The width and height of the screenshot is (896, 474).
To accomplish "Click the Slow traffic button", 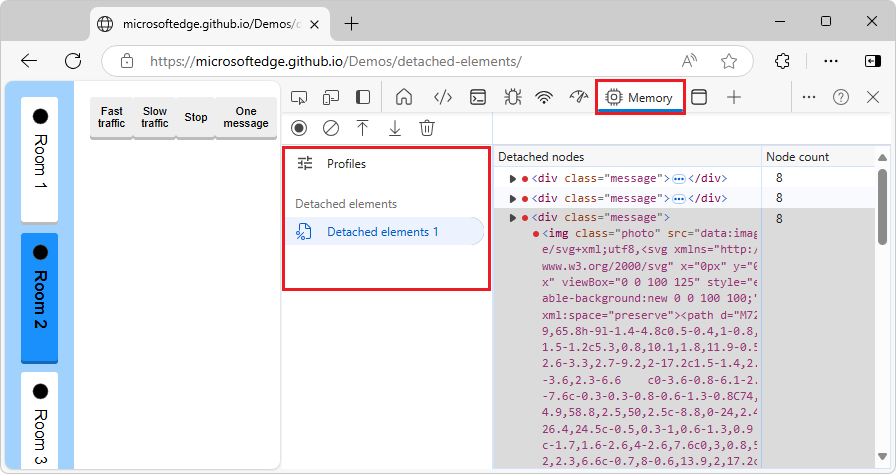I will tap(155, 117).
